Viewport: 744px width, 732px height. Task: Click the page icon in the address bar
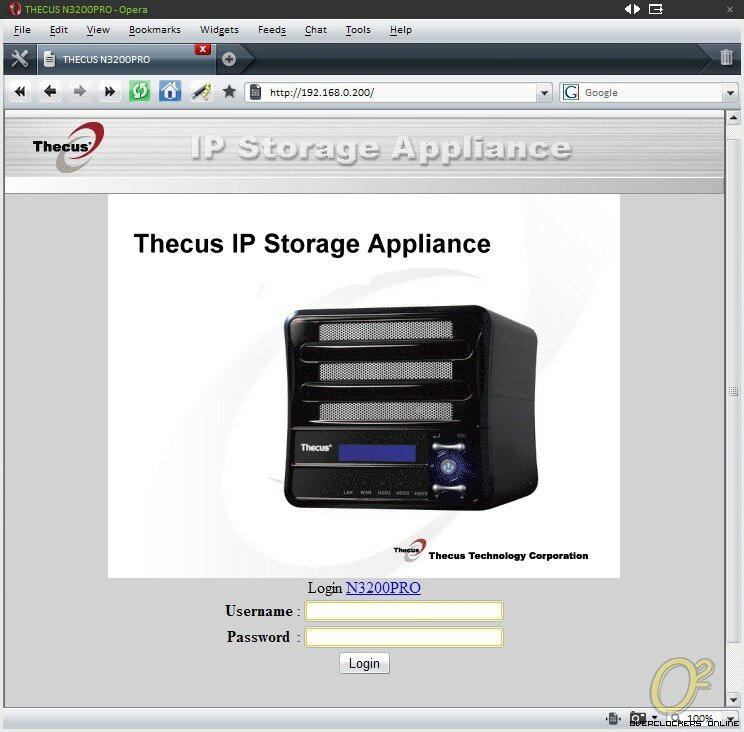pos(255,92)
